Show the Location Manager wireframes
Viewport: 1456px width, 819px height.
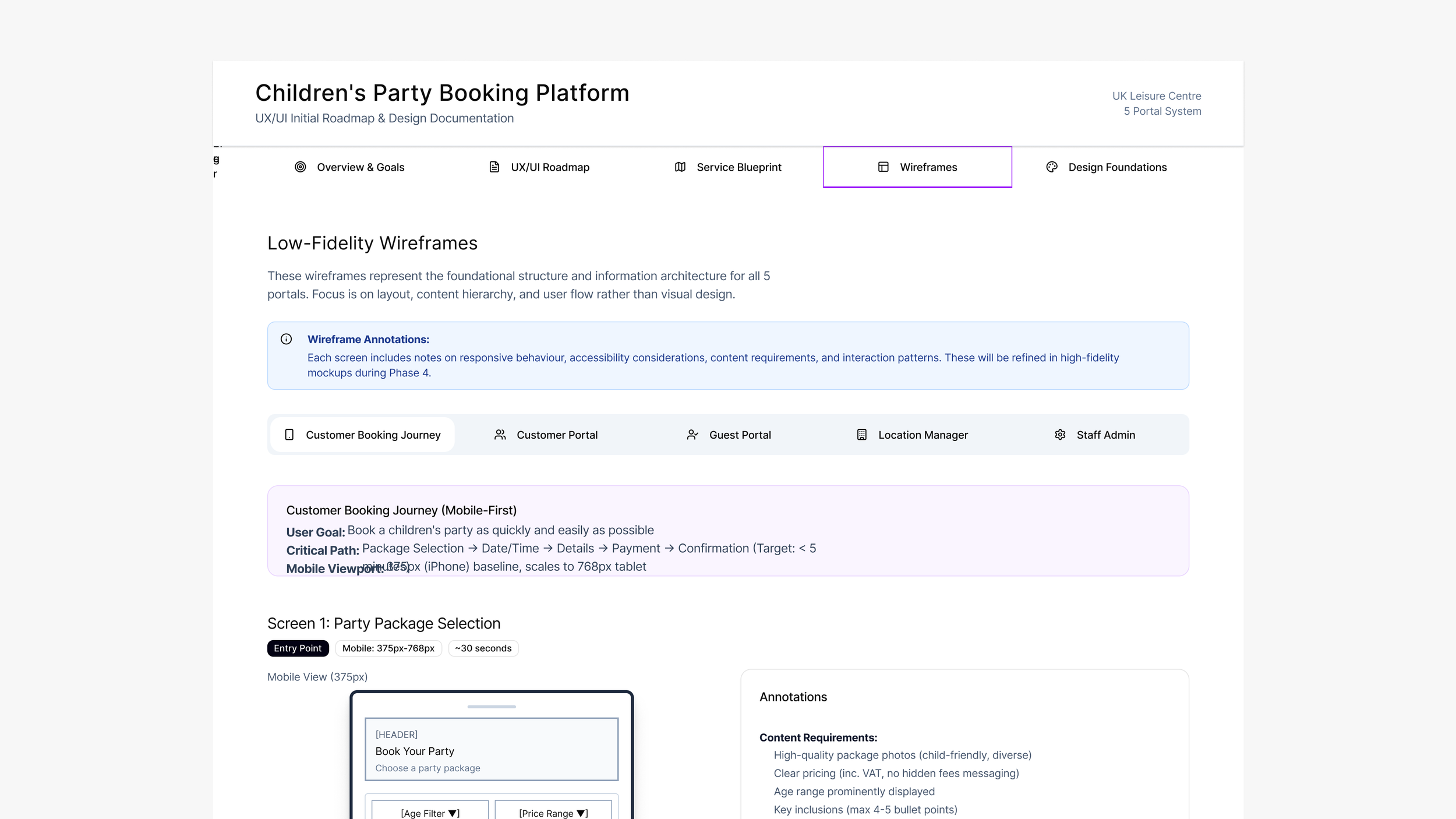911,435
